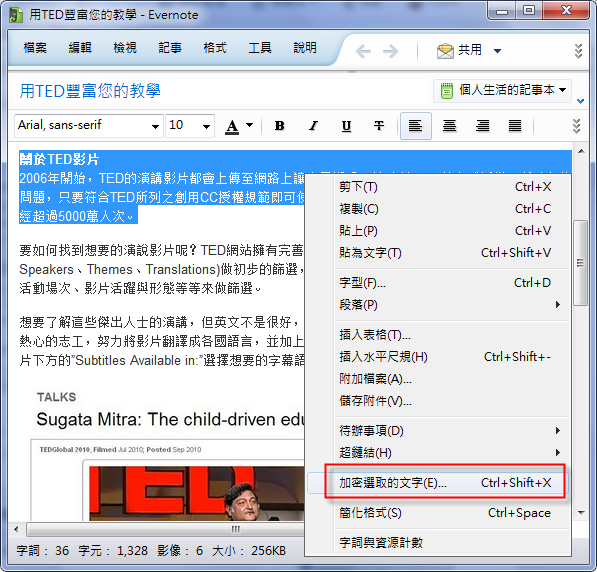Choose 複製 from context menu

(x=438, y=209)
